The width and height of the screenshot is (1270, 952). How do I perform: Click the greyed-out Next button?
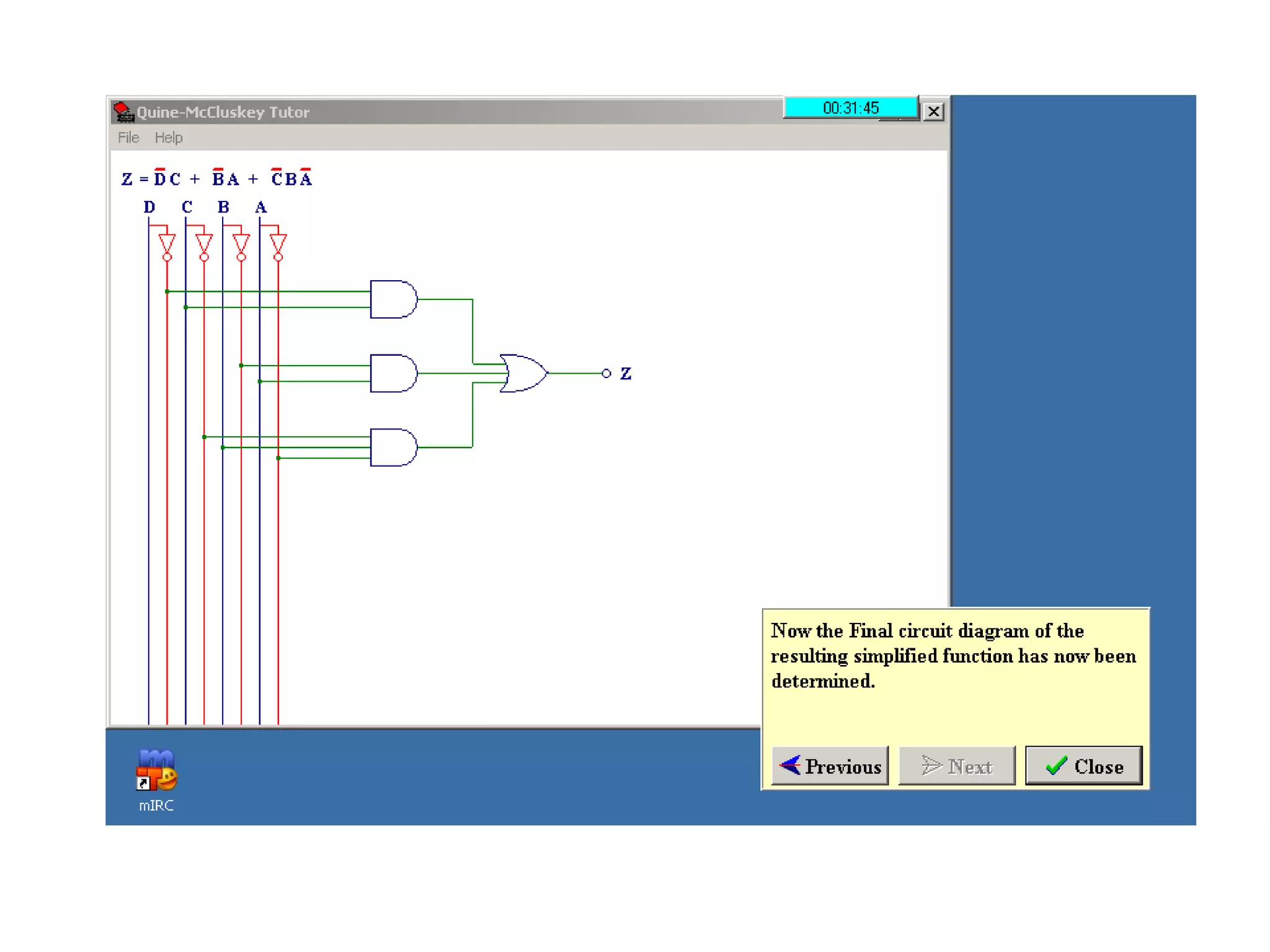tap(957, 766)
